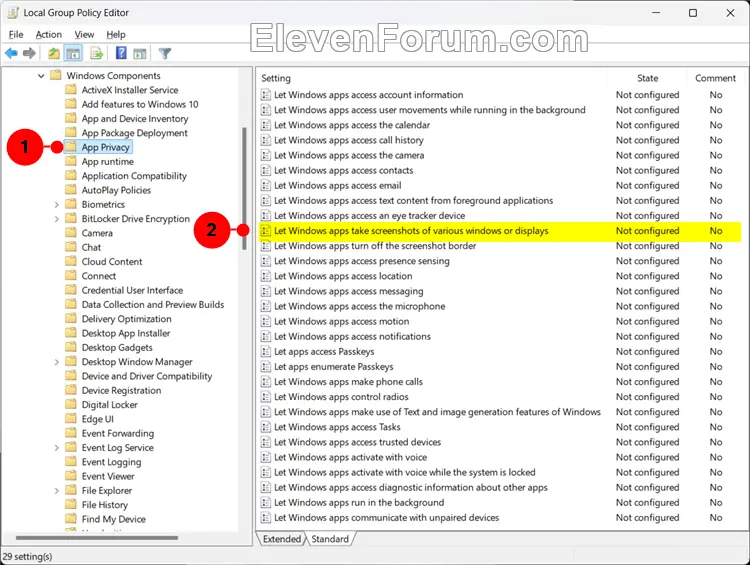Expand the BitLocker Drive Encryption folder
Viewport: 750px width, 565px height.
[56, 219]
